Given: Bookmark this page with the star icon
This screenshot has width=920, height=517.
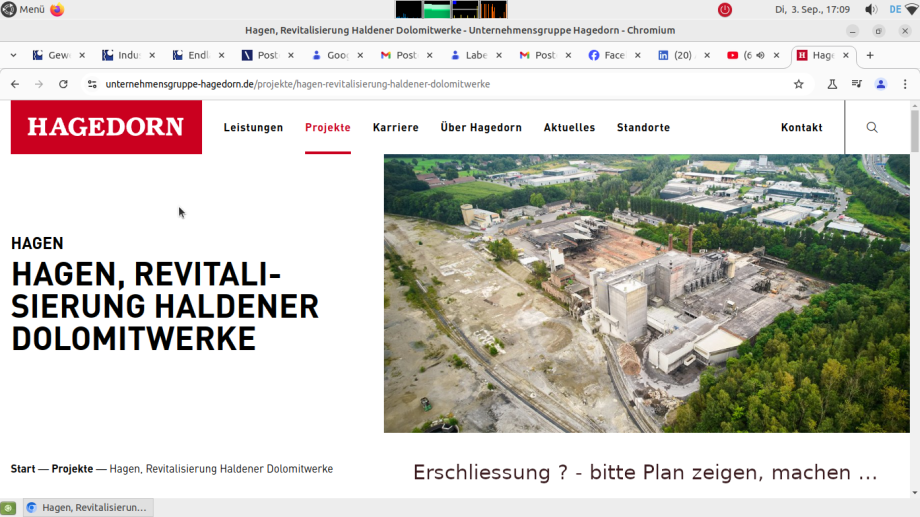Looking at the screenshot, I should pyautogui.click(x=798, y=84).
